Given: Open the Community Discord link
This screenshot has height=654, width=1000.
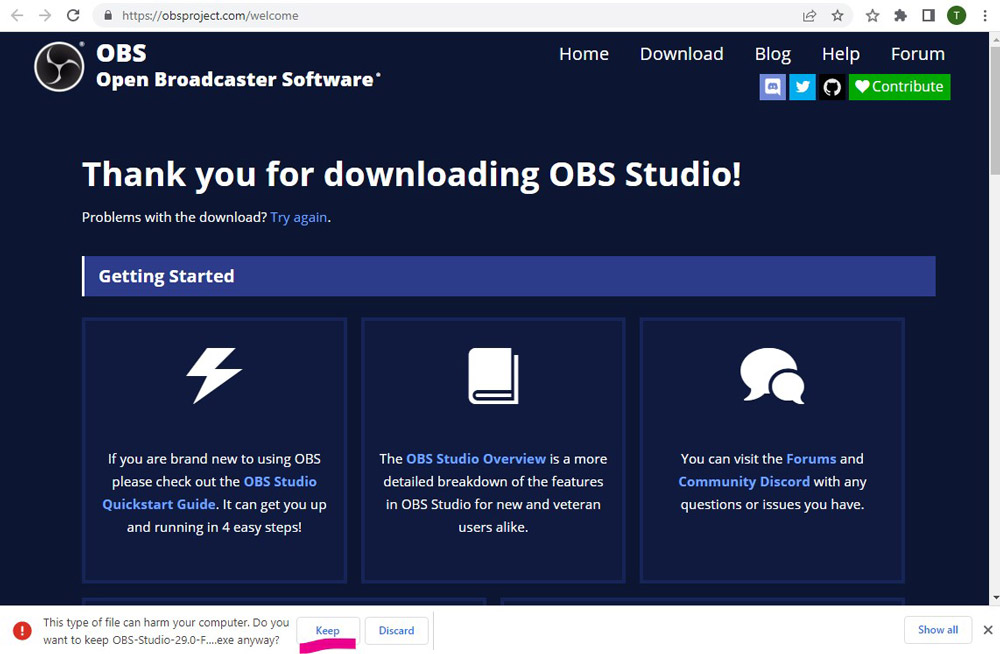Looking at the screenshot, I should pos(744,482).
